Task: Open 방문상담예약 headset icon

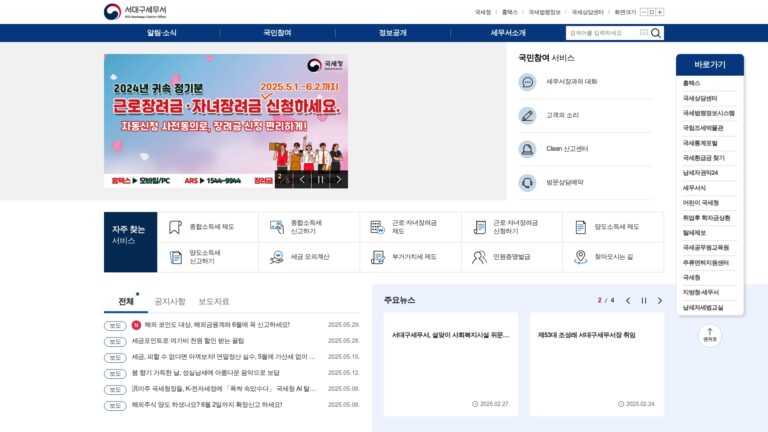Action: pos(528,183)
